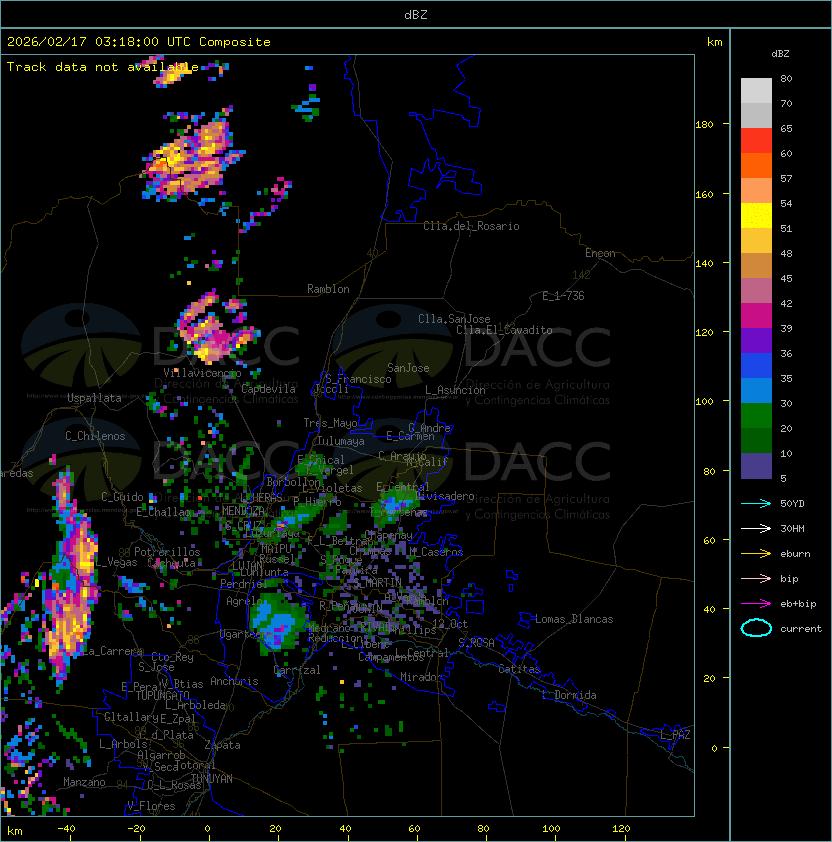Click the 'MENDOZA' city label
832x842 pixels.
point(243,510)
